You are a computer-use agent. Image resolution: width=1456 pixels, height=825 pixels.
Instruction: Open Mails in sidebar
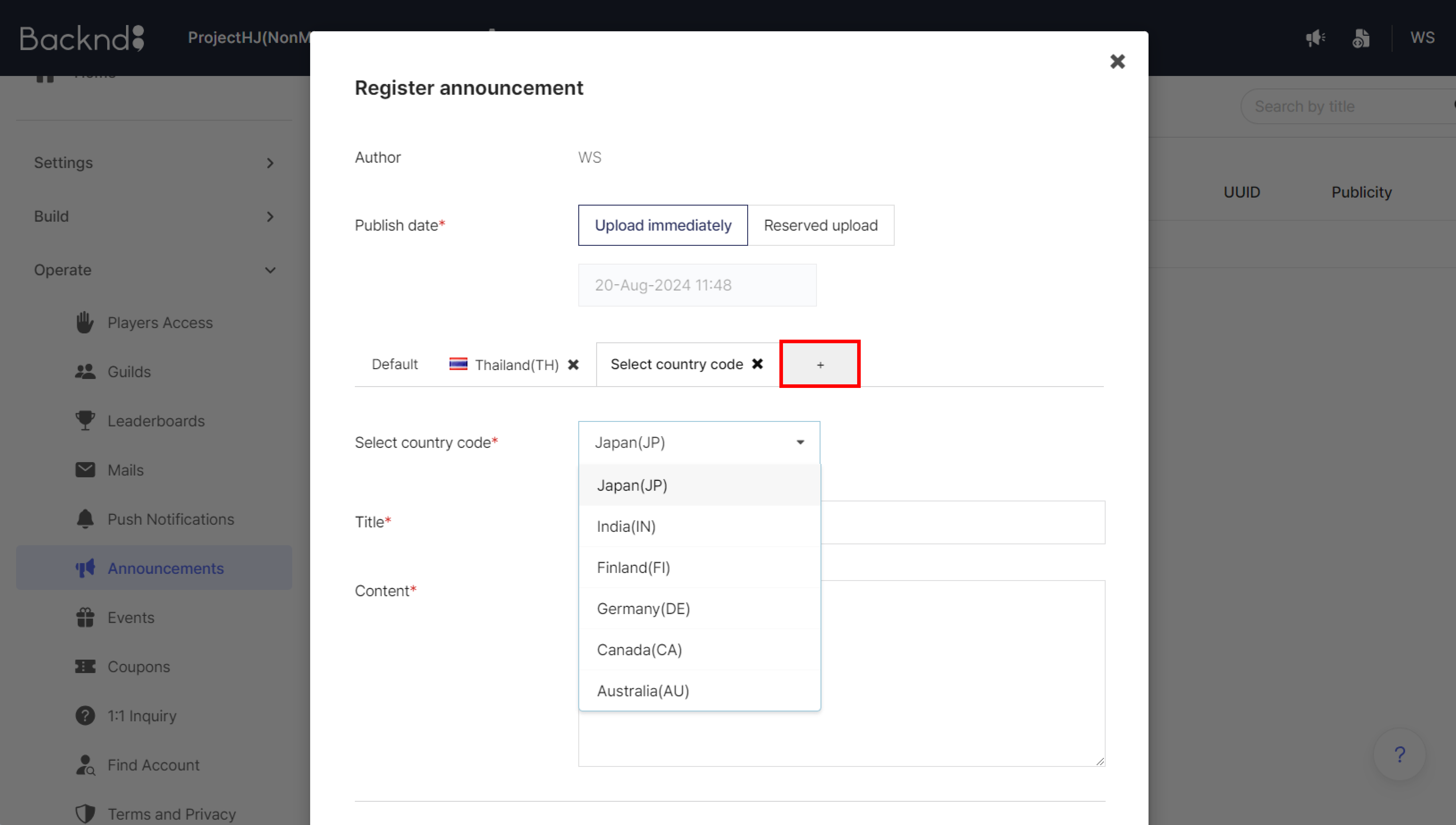coord(154,470)
